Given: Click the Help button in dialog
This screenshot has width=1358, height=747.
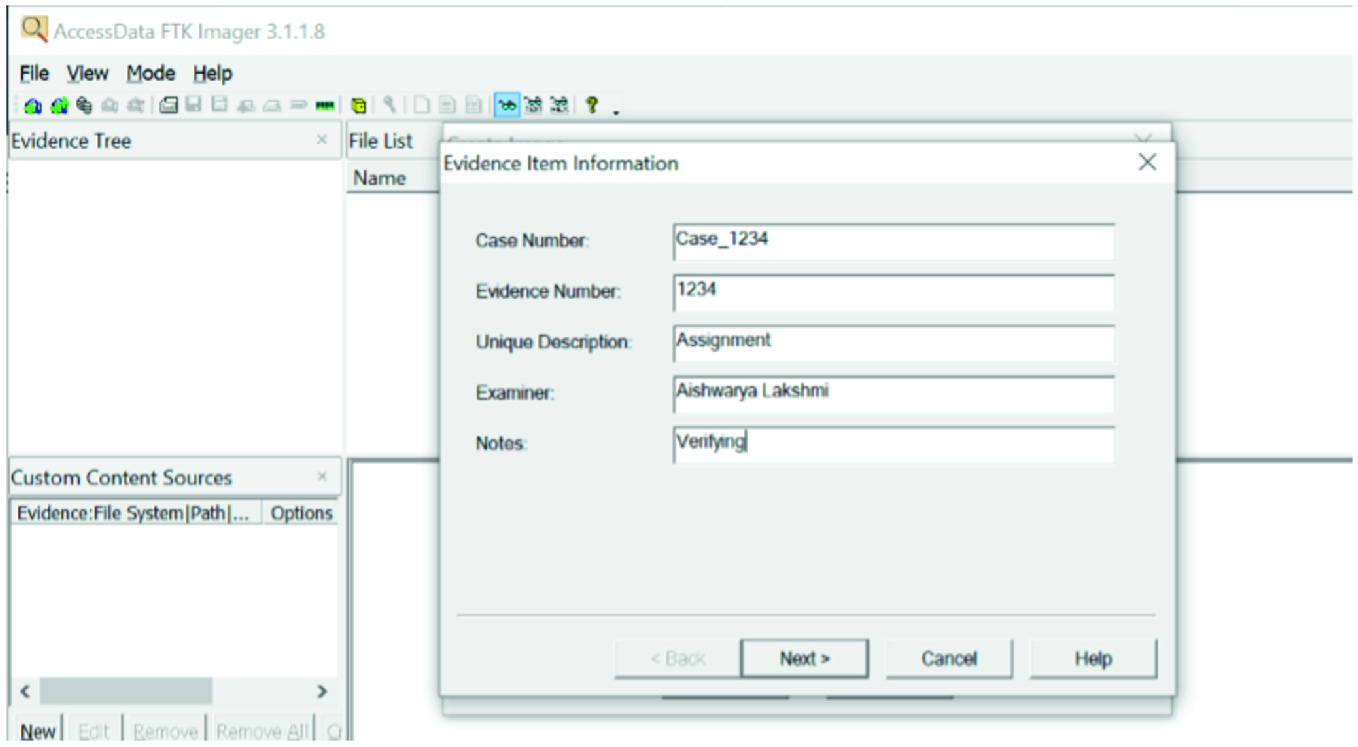Looking at the screenshot, I should pos(1093,659).
